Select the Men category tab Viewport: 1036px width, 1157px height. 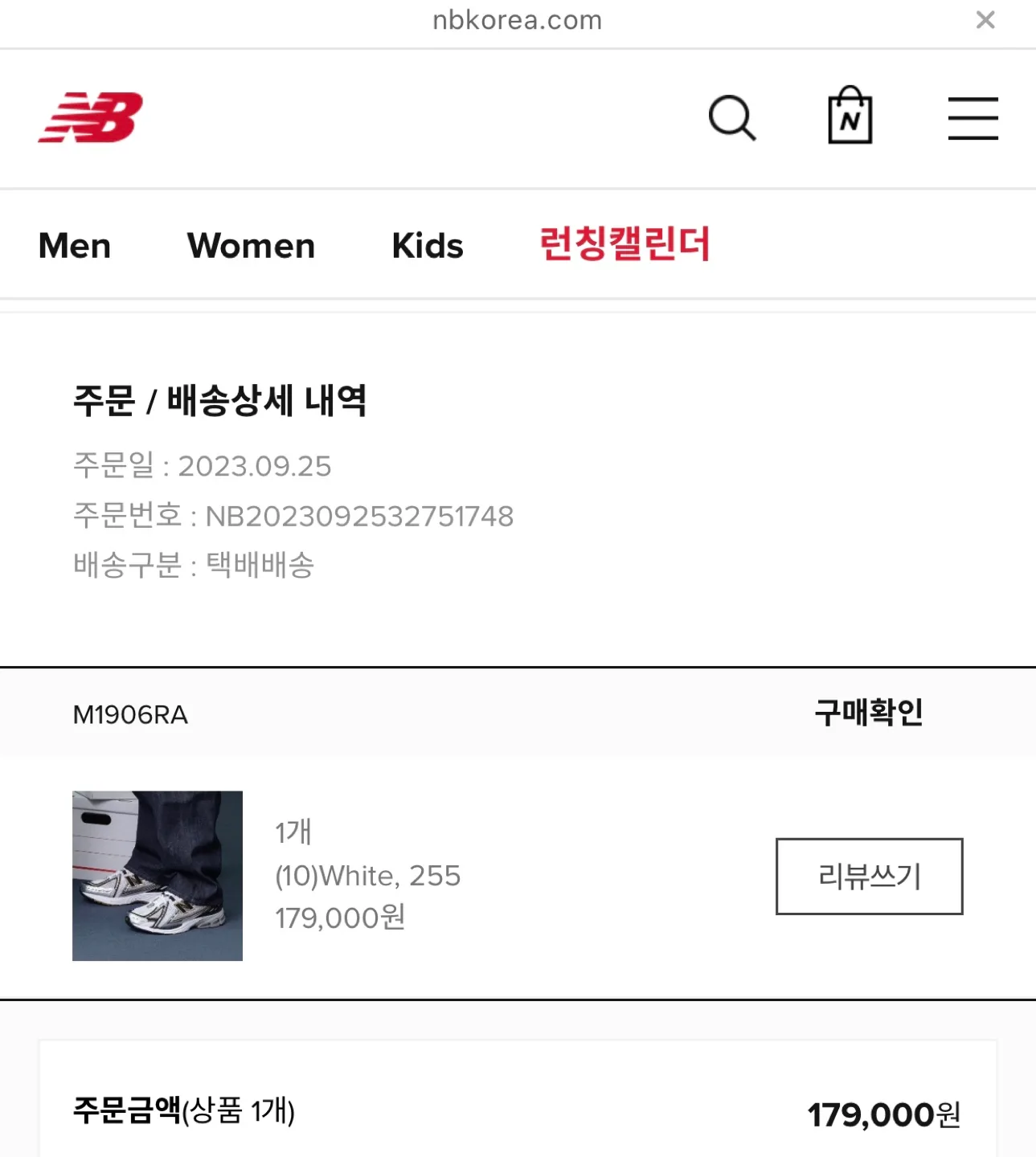[75, 246]
